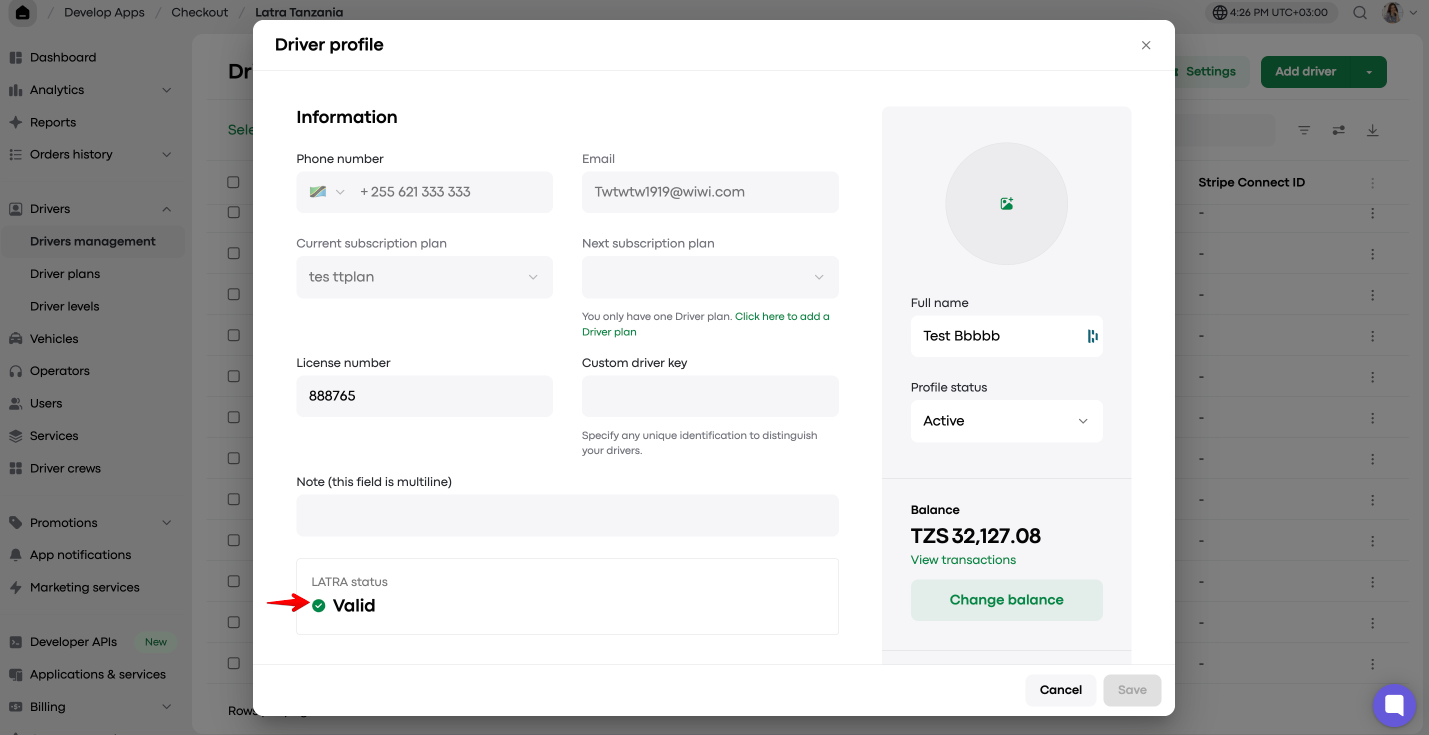Click the table filter icon
This screenshot has width=1429, height=735.
point(1304,131)
